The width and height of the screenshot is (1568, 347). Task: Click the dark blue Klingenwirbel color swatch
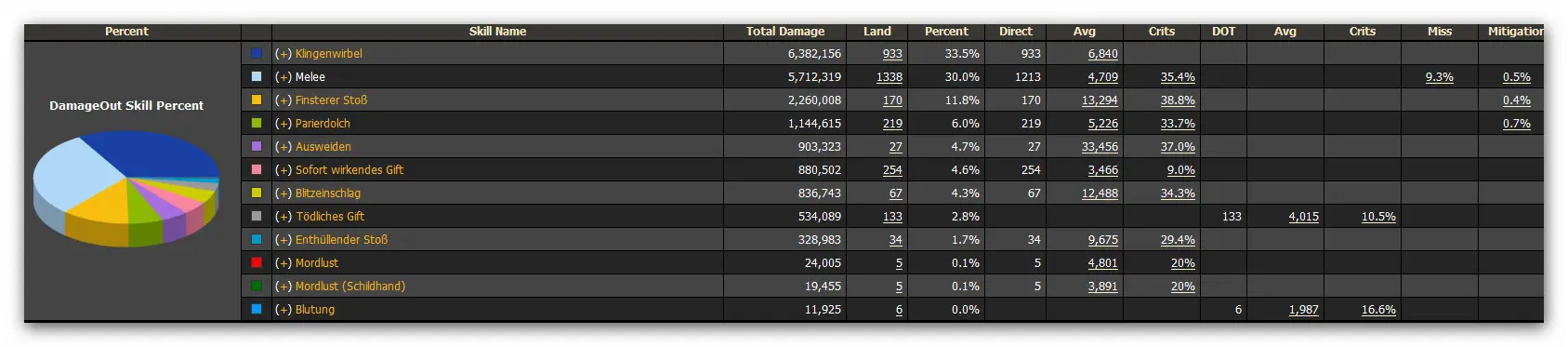(x=257, y=53)
